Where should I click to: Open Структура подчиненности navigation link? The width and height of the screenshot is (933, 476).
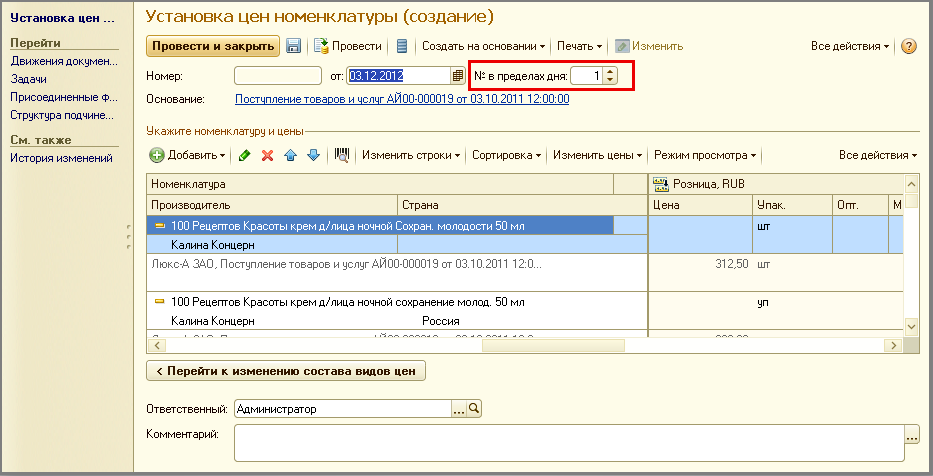(x=62, y=115)
